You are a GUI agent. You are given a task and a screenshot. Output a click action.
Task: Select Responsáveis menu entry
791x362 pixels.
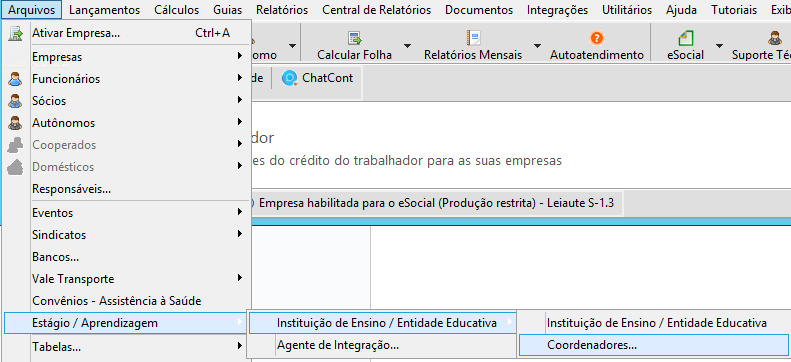click(x=127, y=189)
